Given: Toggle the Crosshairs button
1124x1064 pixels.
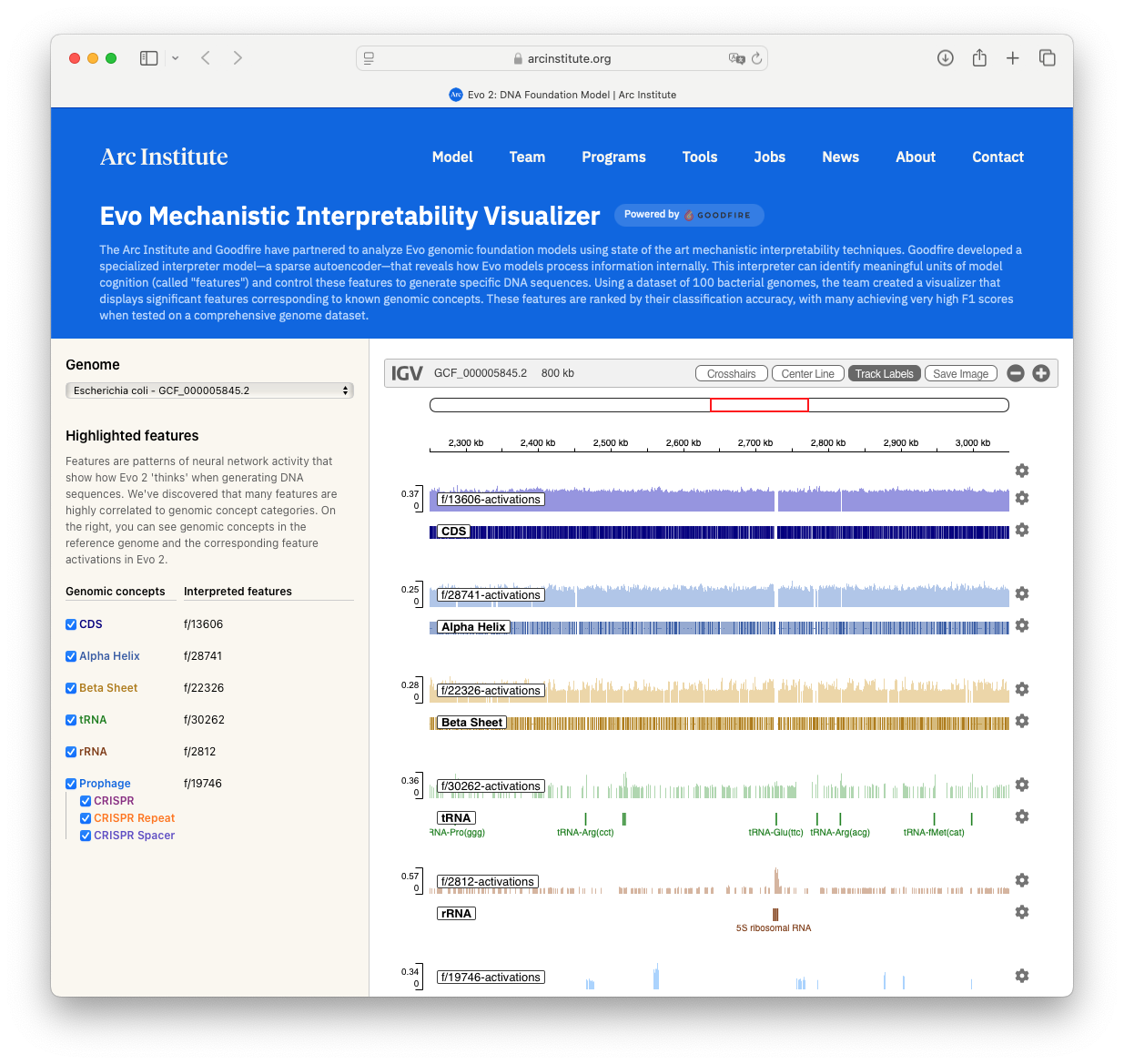Looking at the screenshot, I should click(x=732, y=374).
